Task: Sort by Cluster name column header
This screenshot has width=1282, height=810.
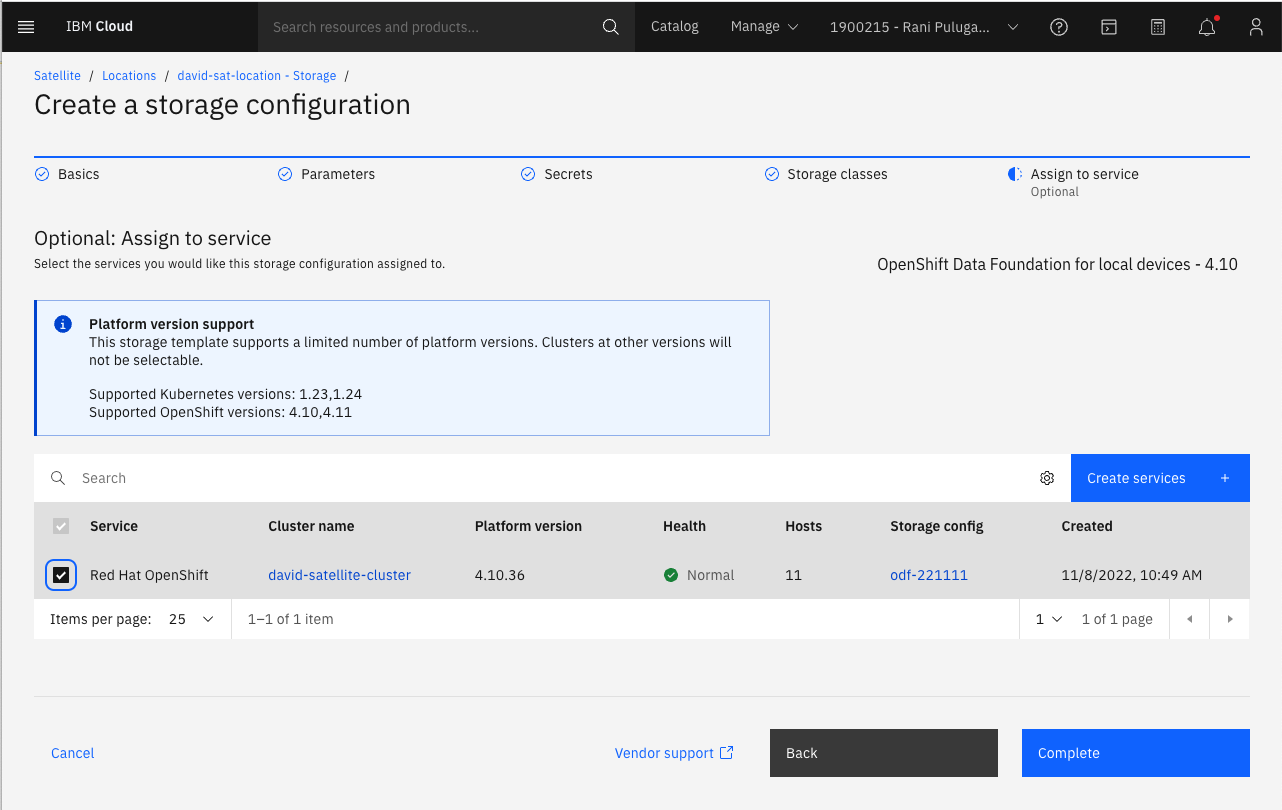Action: [x=311, y=526]
